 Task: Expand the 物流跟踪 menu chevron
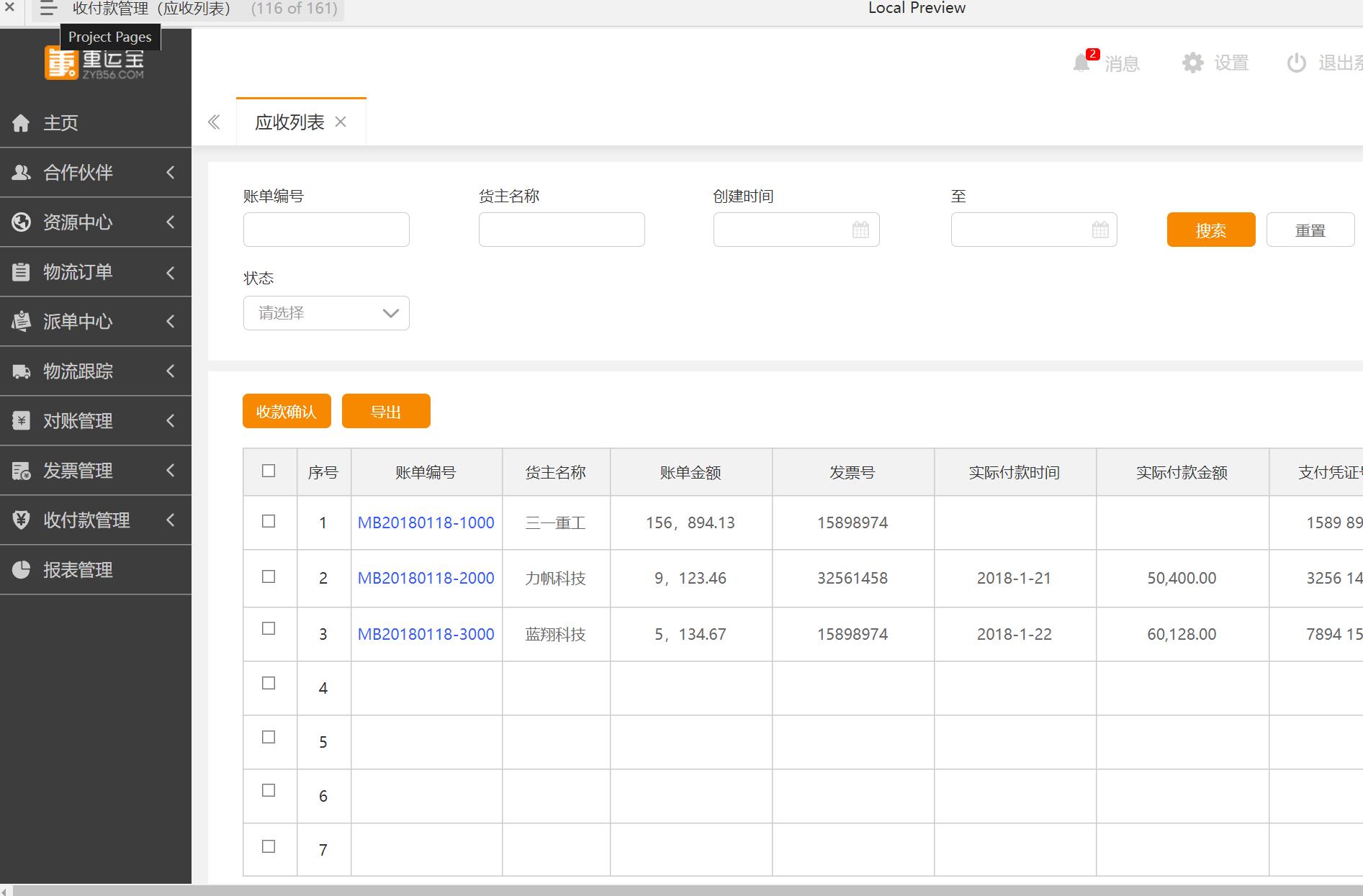[171, 371]
